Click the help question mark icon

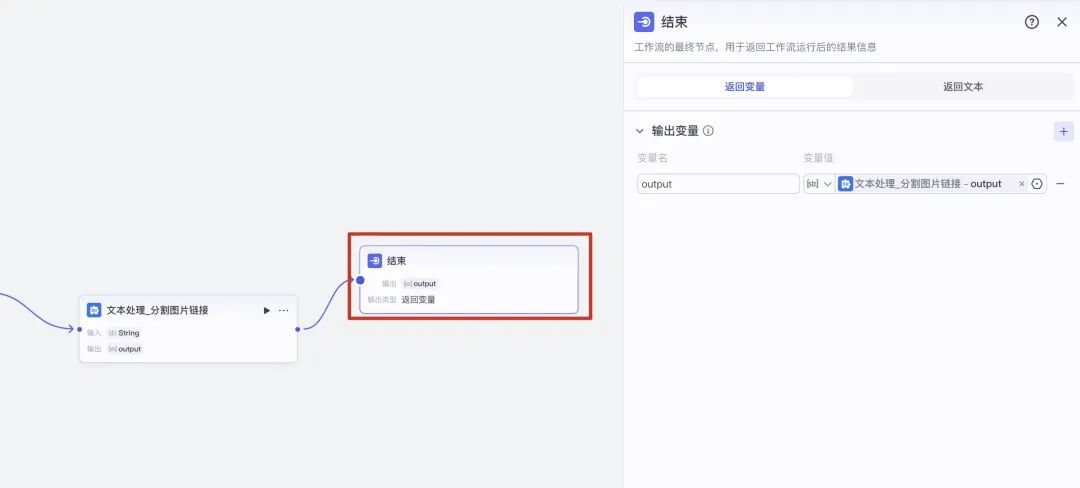(1031, 22)
